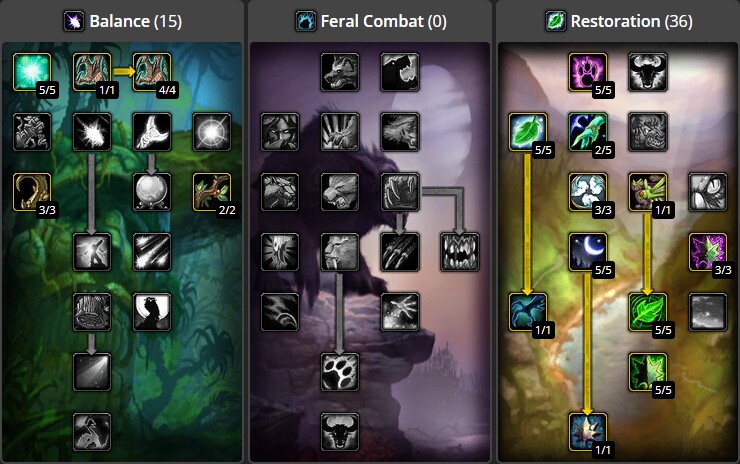Select the Insect Swarm talent with 1/1
The width and height of the screenshot is (740, 464).
(x=647, y=192)
